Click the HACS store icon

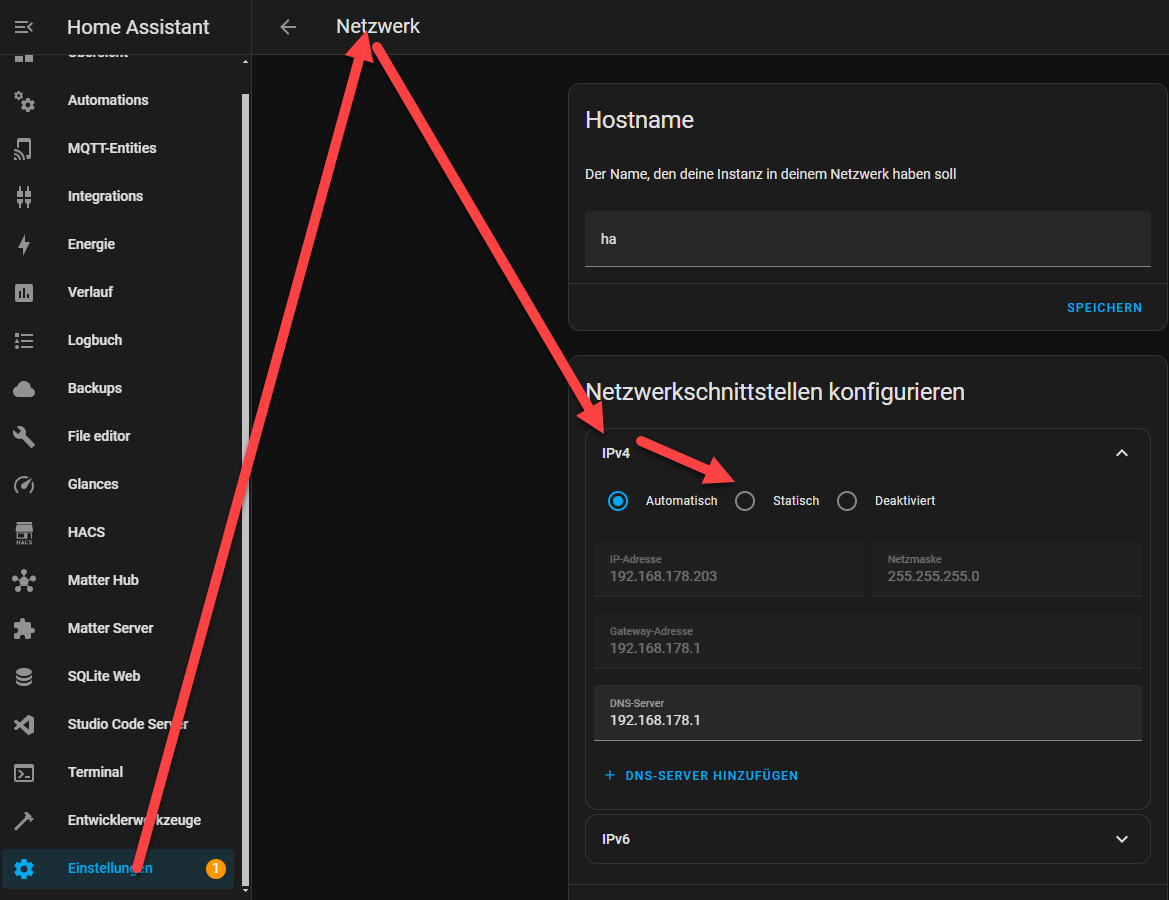tap(24, 532)
